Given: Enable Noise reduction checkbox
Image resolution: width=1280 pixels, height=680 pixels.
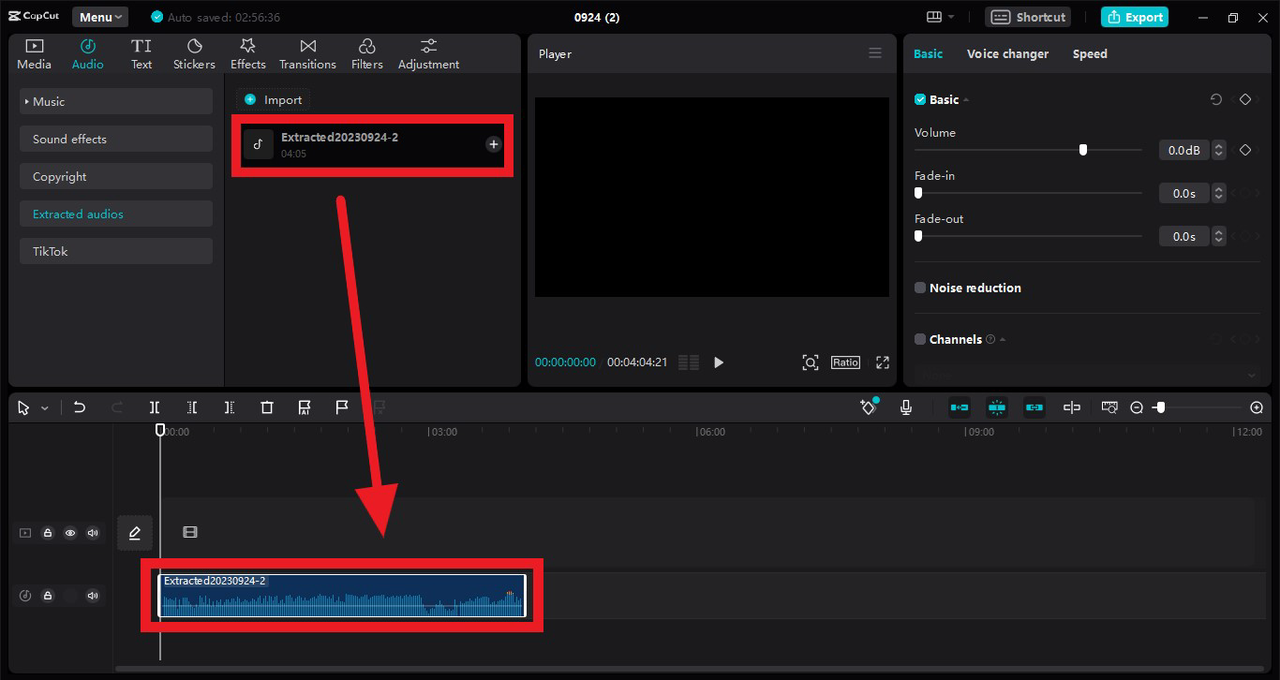Looking at the screenshot, I should pos(920,288).
